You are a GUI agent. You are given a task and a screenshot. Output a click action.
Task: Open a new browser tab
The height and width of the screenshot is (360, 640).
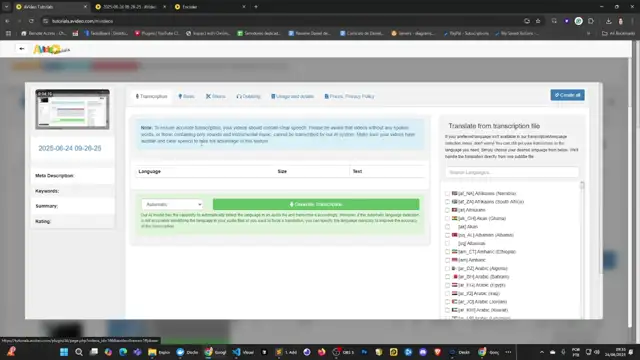[256, 7]
